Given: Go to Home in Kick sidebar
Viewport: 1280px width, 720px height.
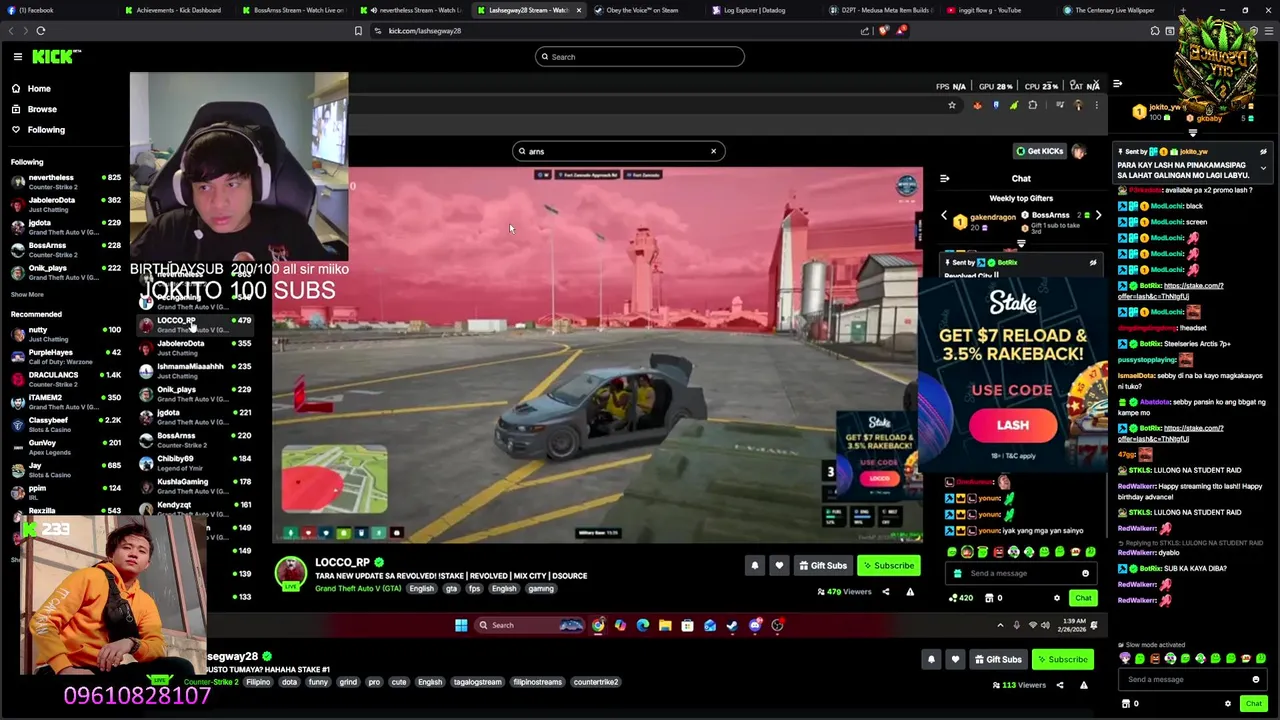Looking at the screenshot, I should 39,89.
